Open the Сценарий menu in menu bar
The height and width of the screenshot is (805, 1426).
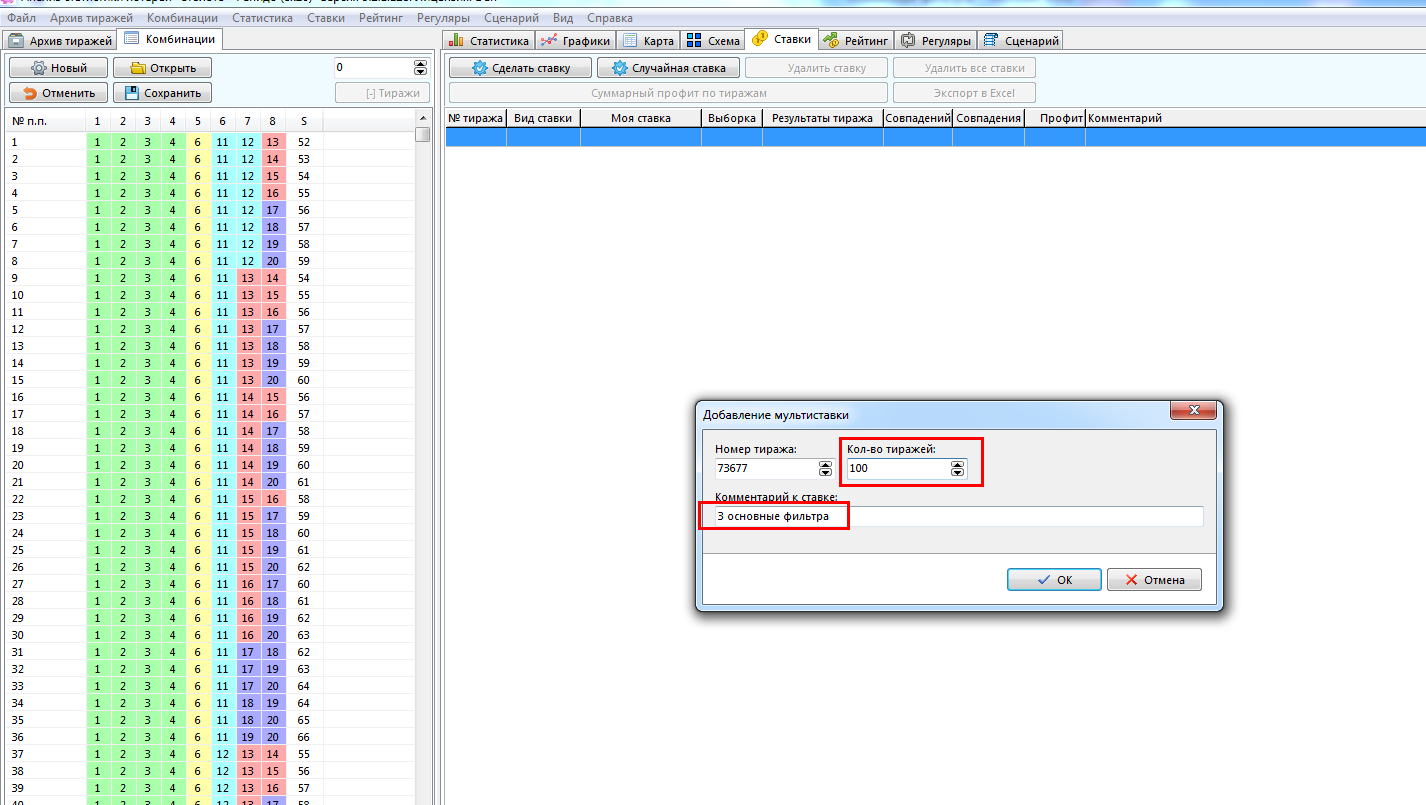pos(511,18)
